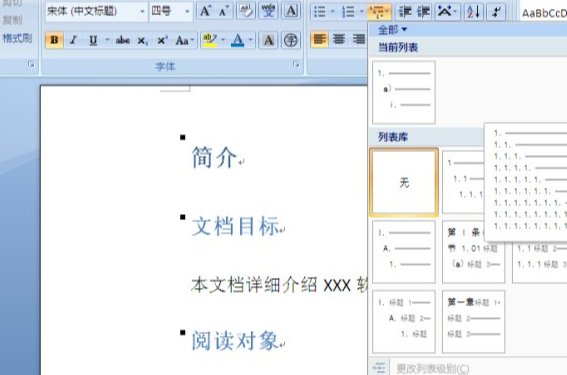Open the Font dialog launcher
The width and height of the screenshot is (567, 375).
tap(296, 64)
